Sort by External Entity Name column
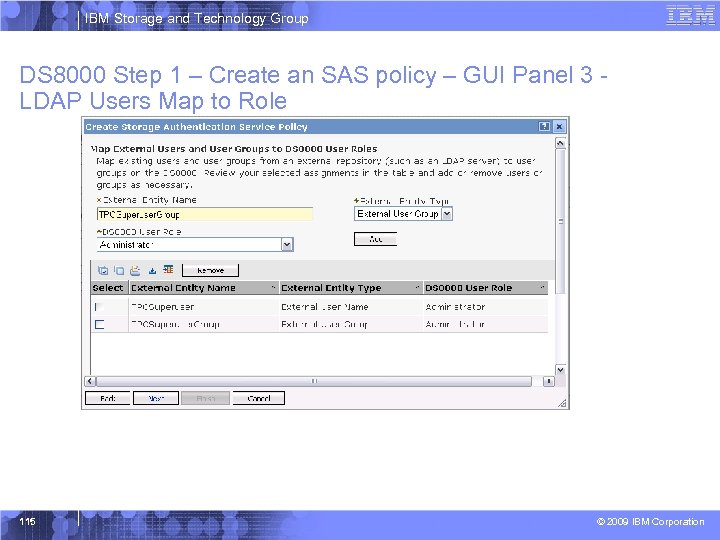Screen dimensions: 720x540 coord(273,288)
